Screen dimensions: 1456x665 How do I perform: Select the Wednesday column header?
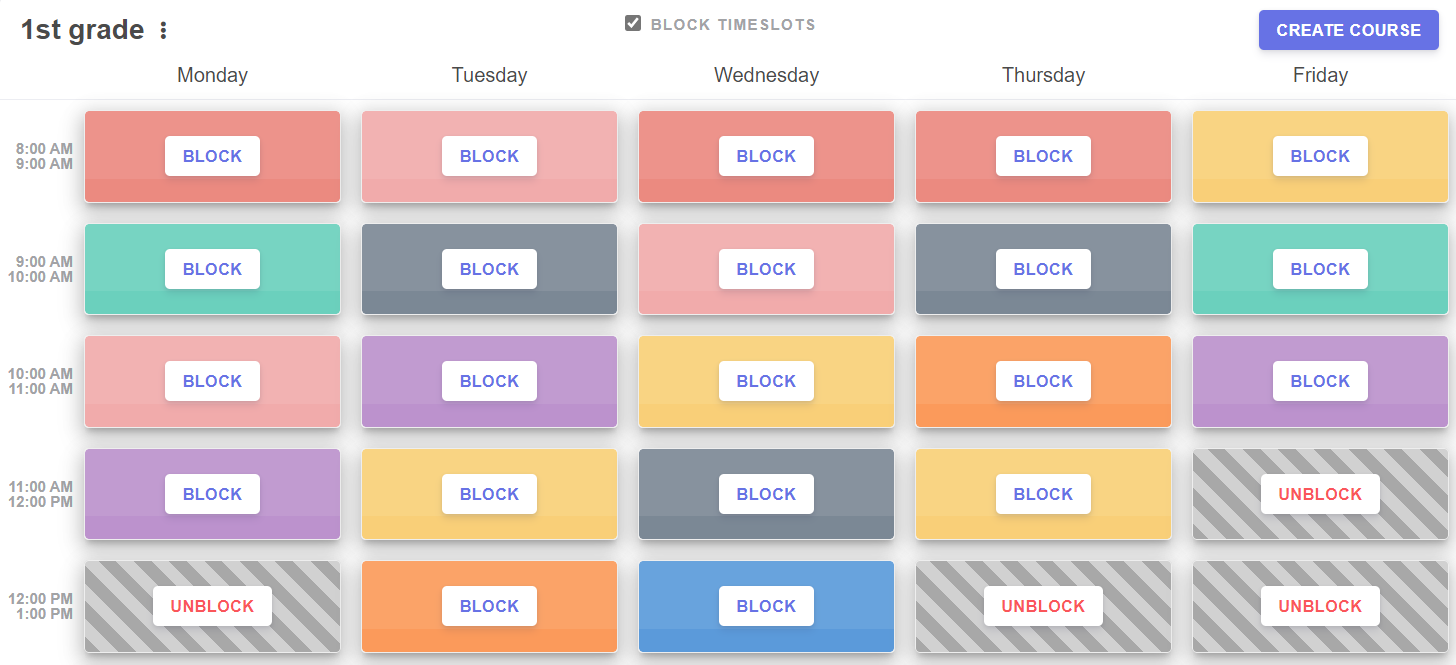click(x=766, y=75)
